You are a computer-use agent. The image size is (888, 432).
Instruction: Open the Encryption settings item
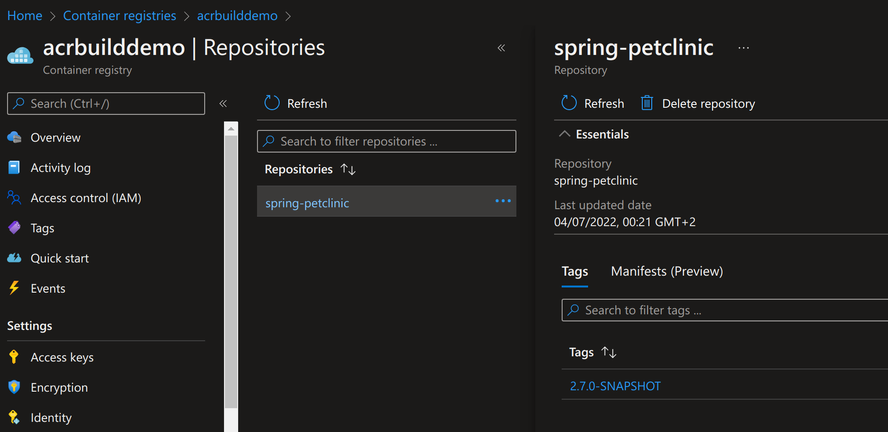click(59, 387)
